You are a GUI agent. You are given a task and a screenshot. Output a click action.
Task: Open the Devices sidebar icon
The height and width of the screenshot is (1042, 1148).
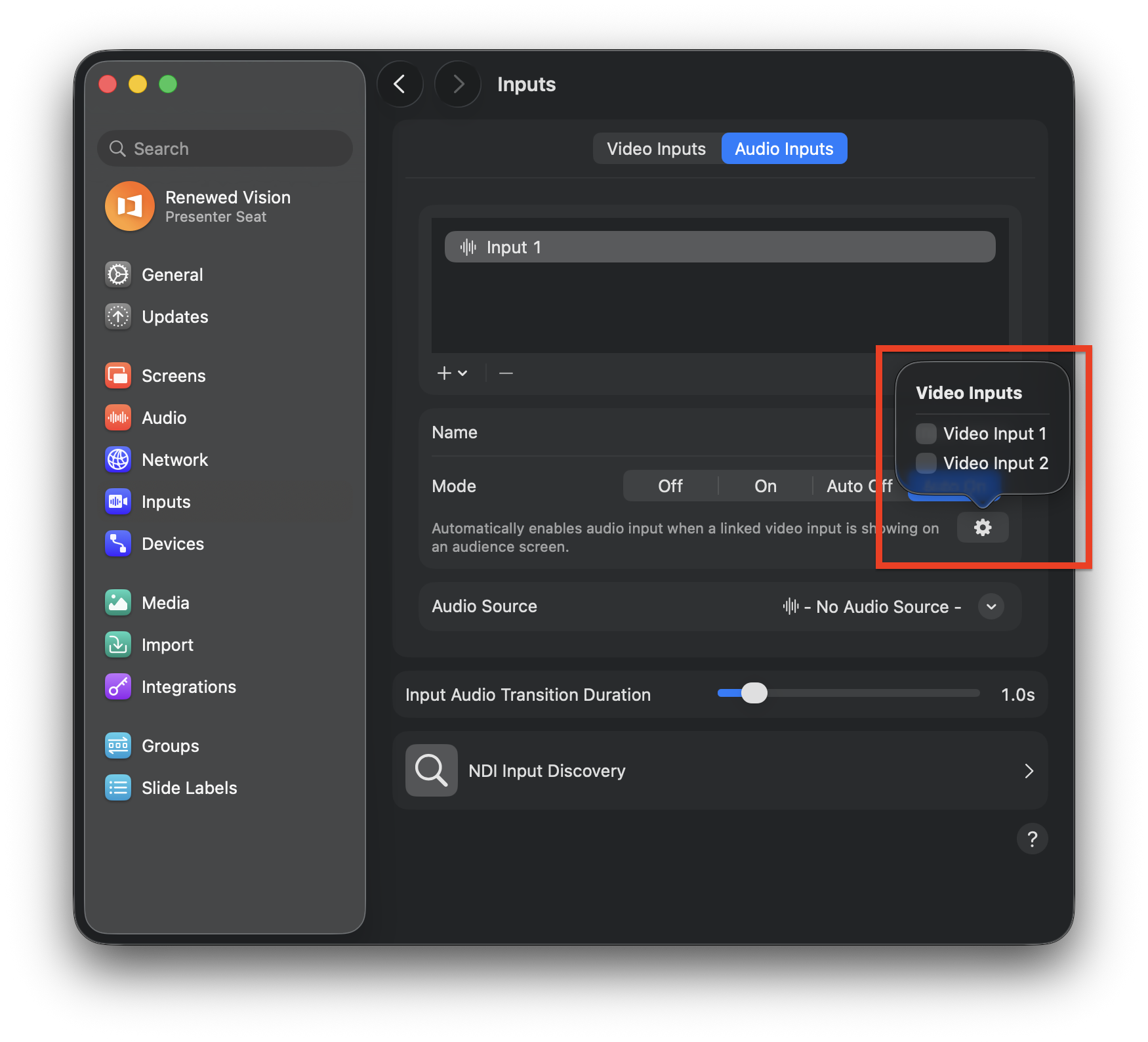(118, 543)
